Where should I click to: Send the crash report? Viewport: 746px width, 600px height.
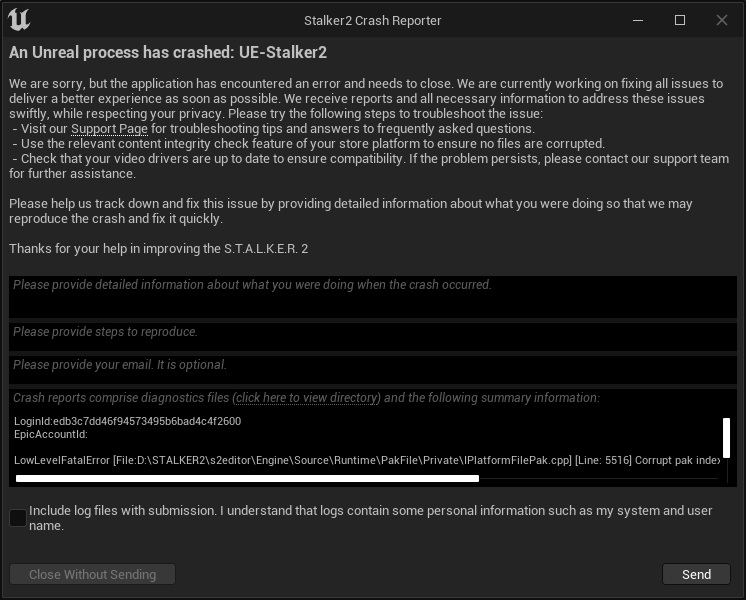(697, 574)
